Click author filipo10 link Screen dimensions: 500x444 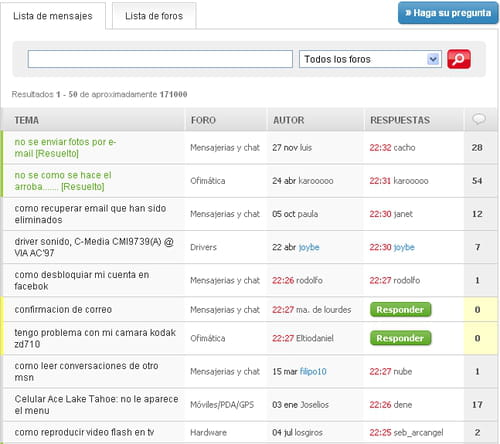point(313,371)
